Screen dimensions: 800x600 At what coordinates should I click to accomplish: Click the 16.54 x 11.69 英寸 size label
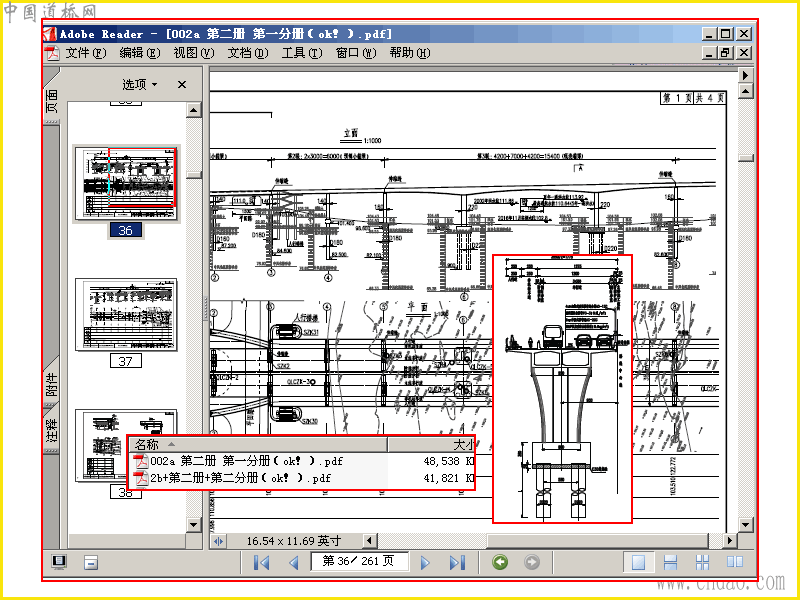[x=293, y=541]
